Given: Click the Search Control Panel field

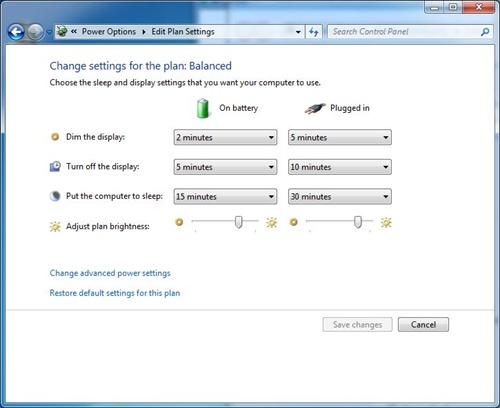Looking at the screenshot, I should (x=405, y=32).
